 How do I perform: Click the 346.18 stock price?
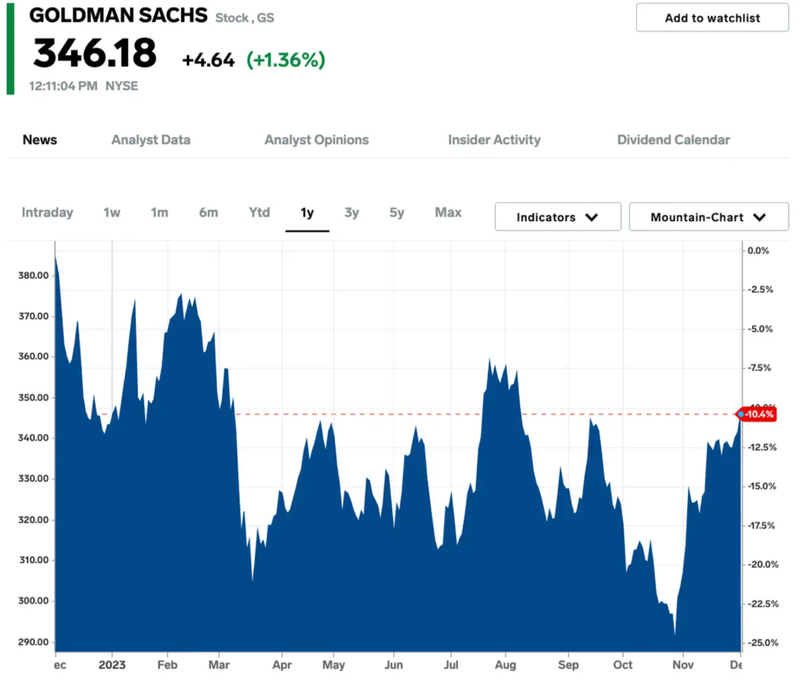tap(95, 53)
